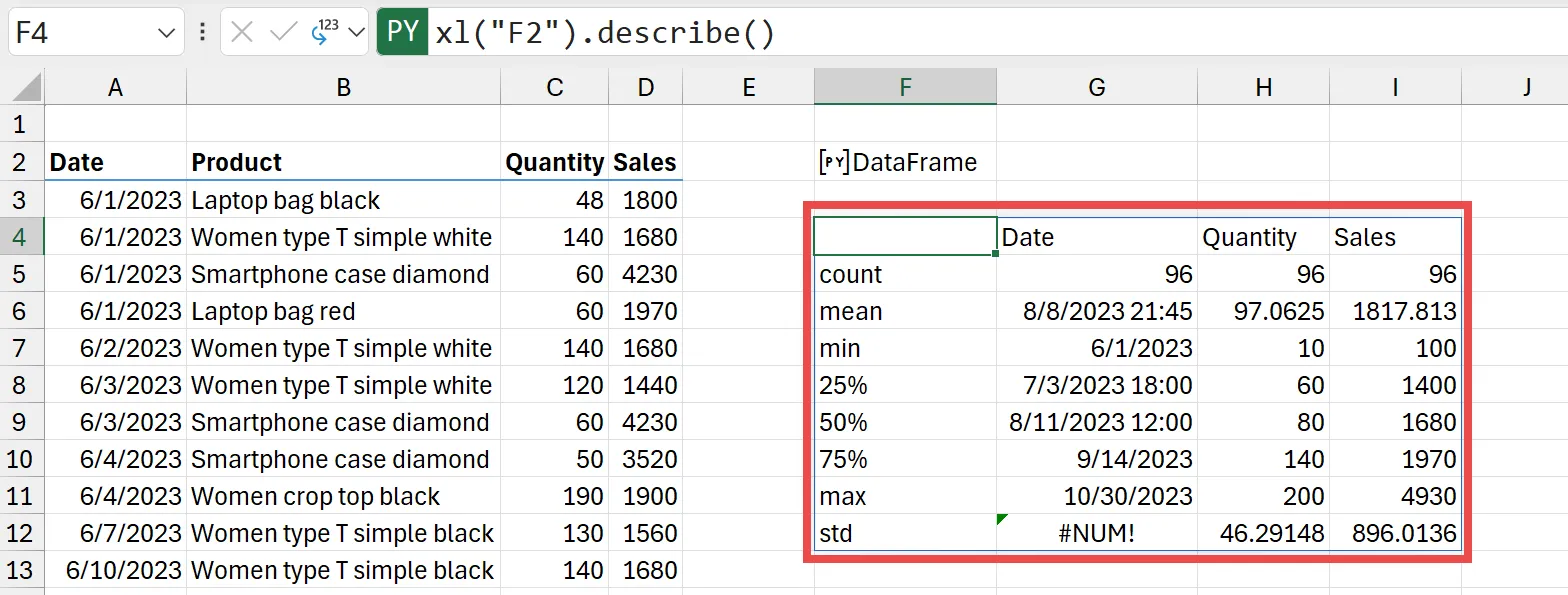Click the Select All corner triangle
This screenshot has height=595, width=1568.
(x=27, y=89)
